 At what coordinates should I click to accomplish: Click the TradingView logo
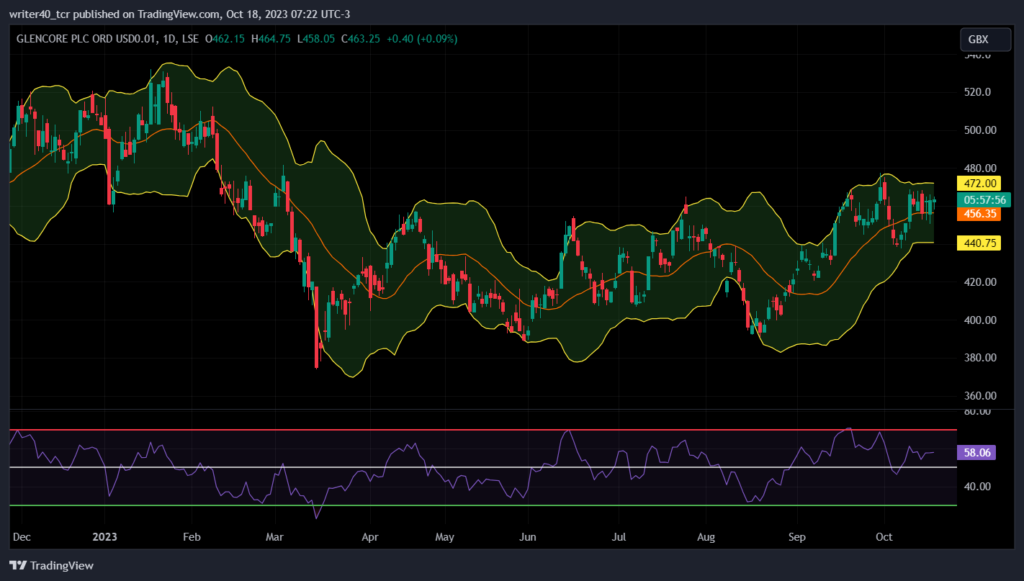18,565
